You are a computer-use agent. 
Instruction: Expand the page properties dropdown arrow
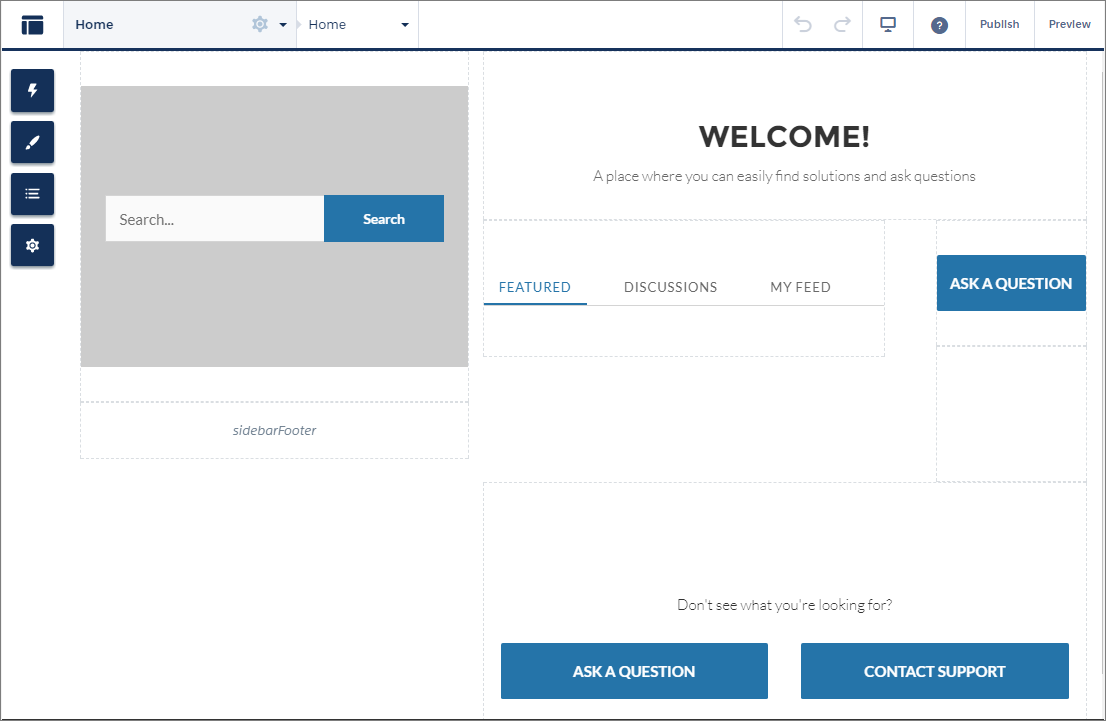(x=283, y=25)
